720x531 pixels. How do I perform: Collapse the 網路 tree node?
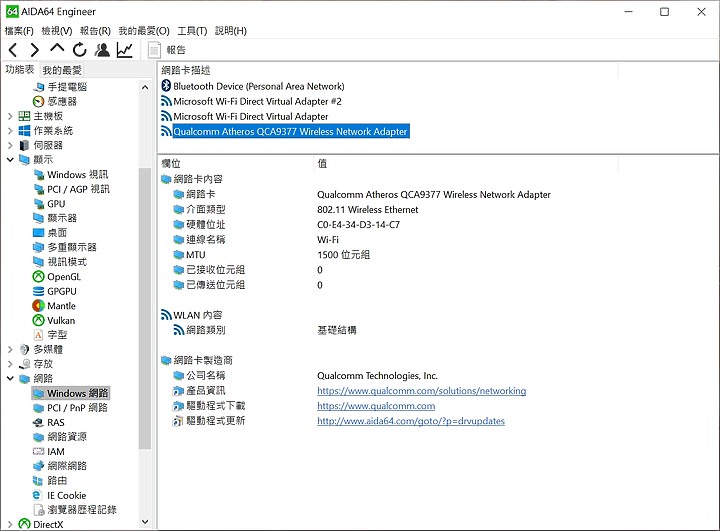pyautogui.click(x=10, y=378)
